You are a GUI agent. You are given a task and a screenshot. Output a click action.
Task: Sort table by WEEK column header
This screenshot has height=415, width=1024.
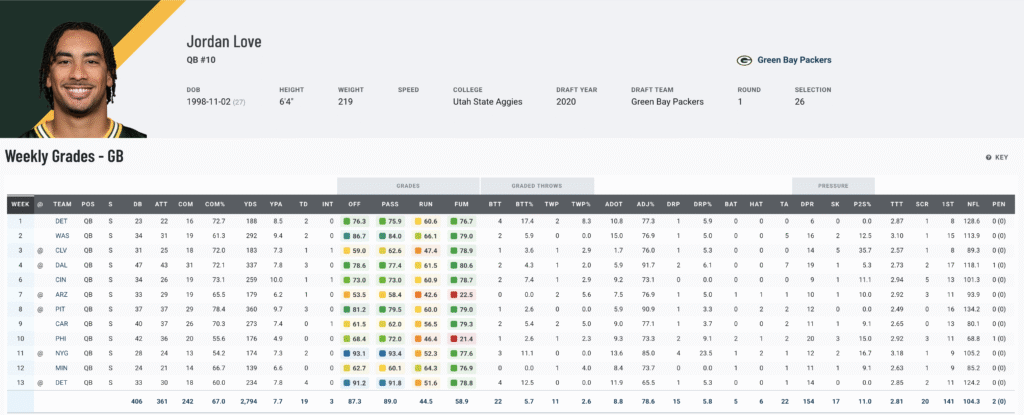click(x=20, y=204)
